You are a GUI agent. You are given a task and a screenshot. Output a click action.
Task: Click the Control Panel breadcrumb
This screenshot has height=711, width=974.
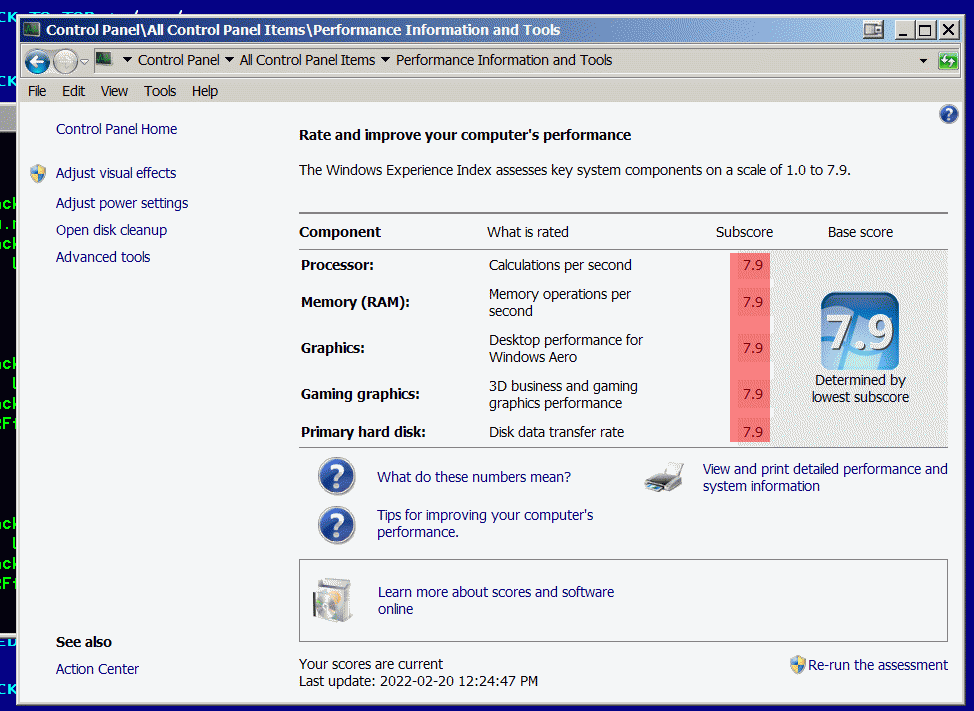(x=179, y=60)
